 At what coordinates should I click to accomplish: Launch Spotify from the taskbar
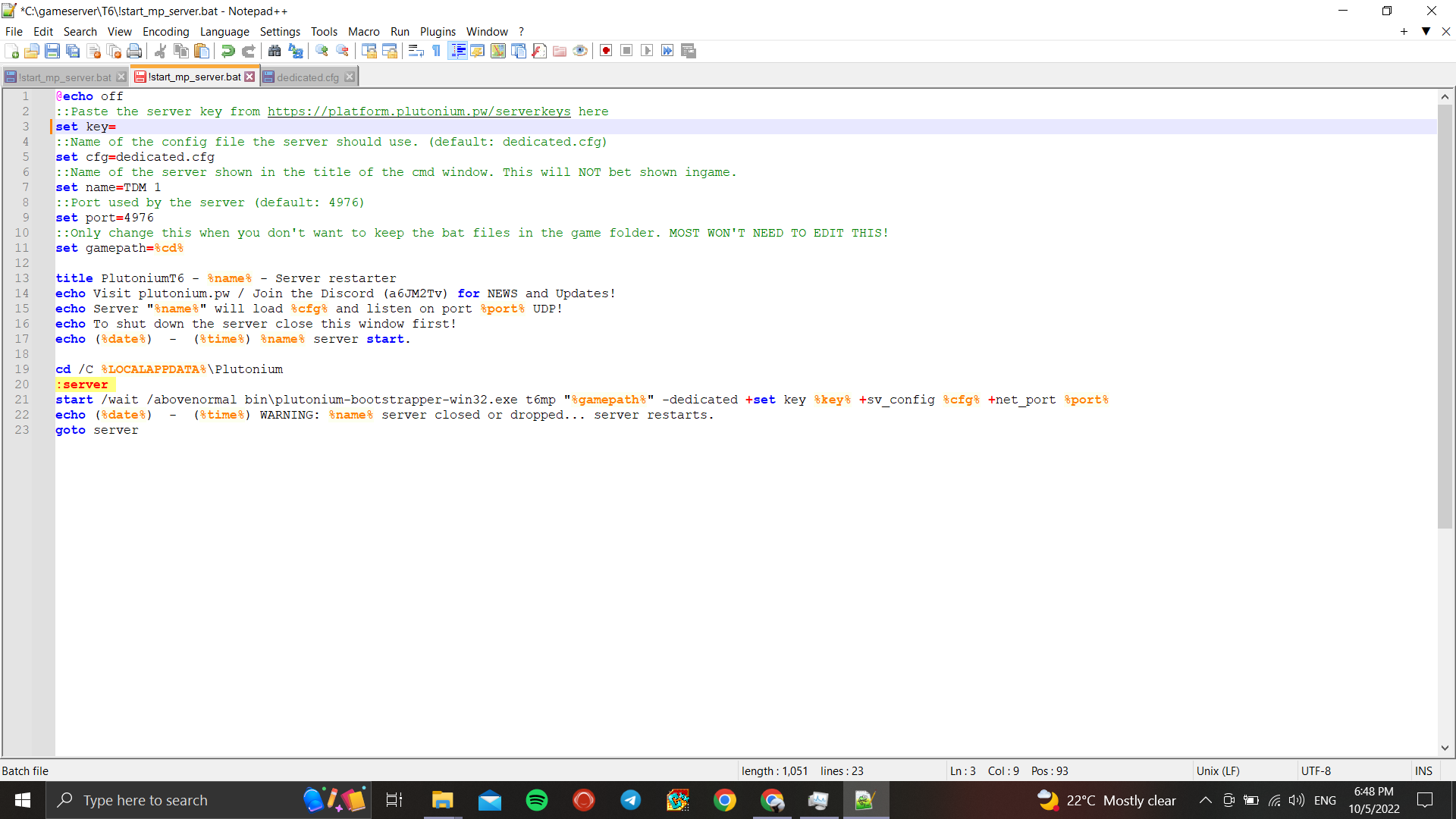536,800
